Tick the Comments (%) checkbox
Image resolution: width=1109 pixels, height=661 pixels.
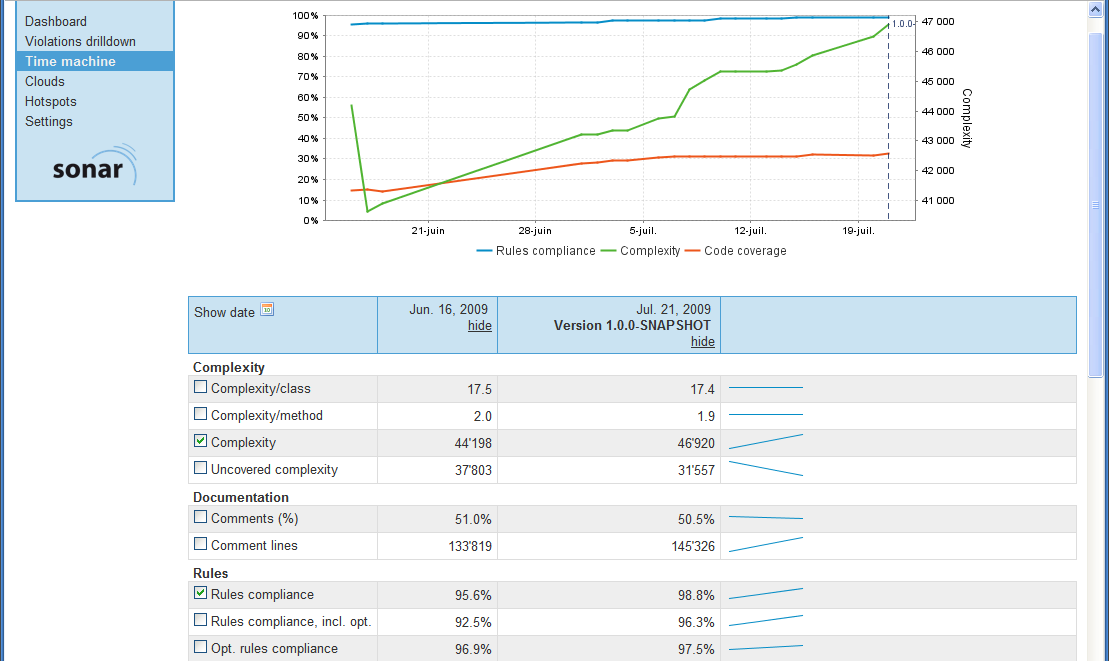[201, 517]
